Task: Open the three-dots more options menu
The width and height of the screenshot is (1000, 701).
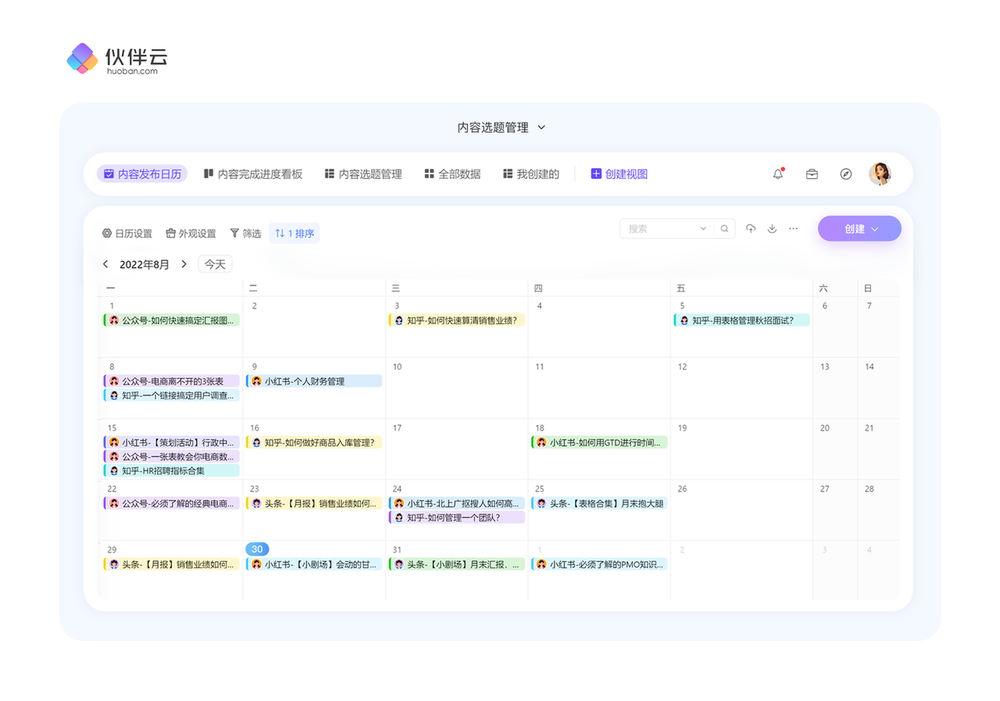Action: (x=793, y=229)
